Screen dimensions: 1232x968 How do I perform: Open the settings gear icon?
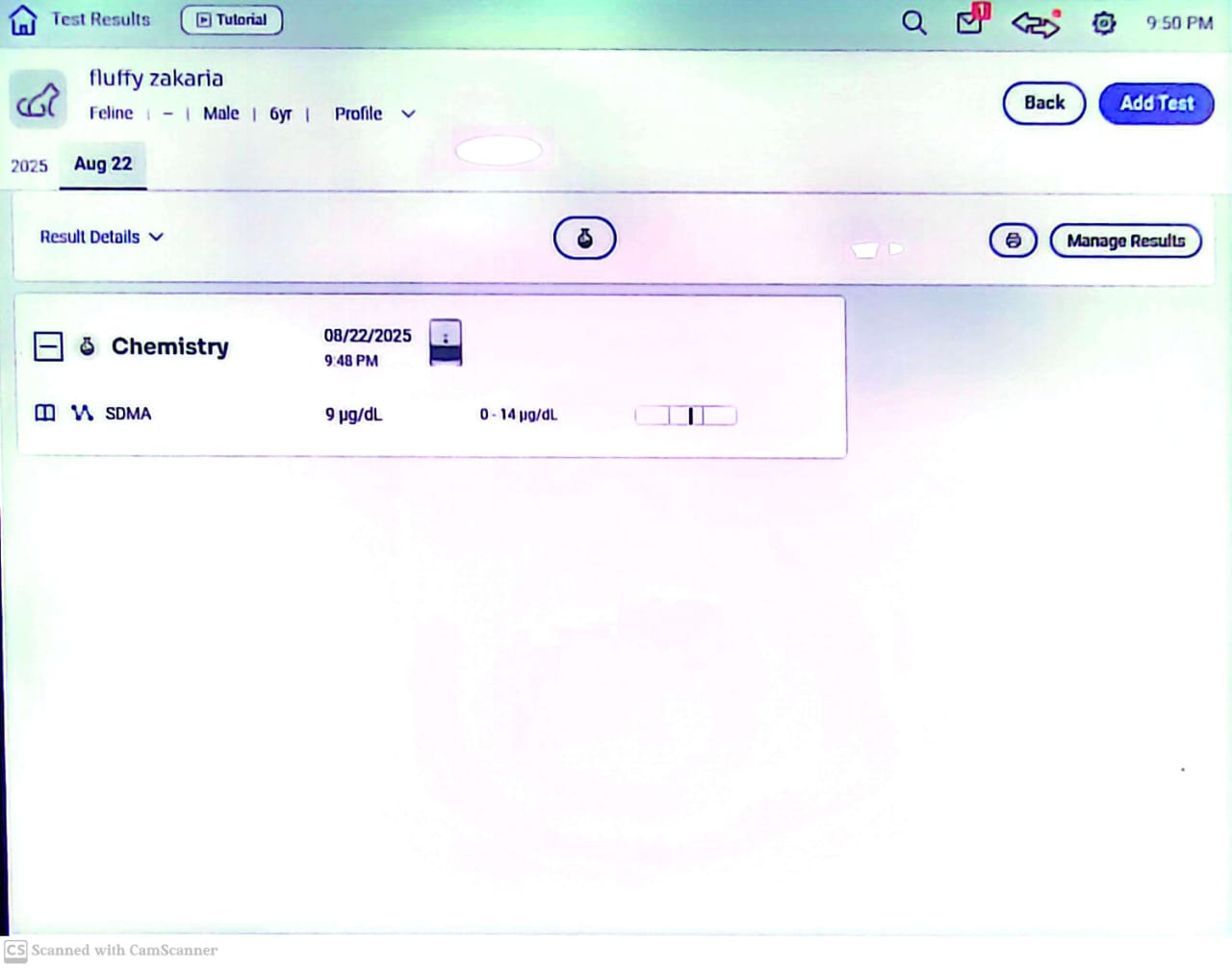(x=1104, y=23)
